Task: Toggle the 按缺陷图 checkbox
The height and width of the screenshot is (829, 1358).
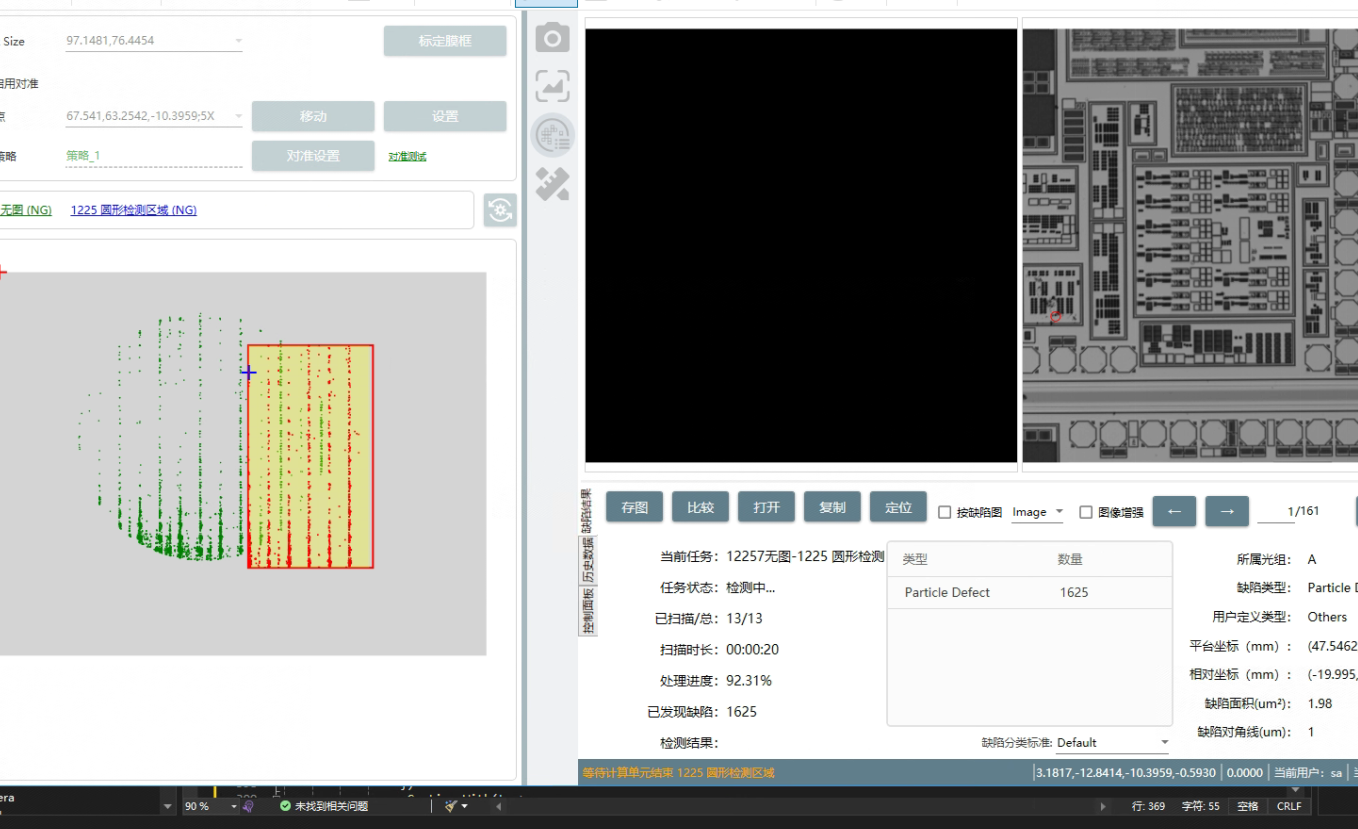Action: 945,512
